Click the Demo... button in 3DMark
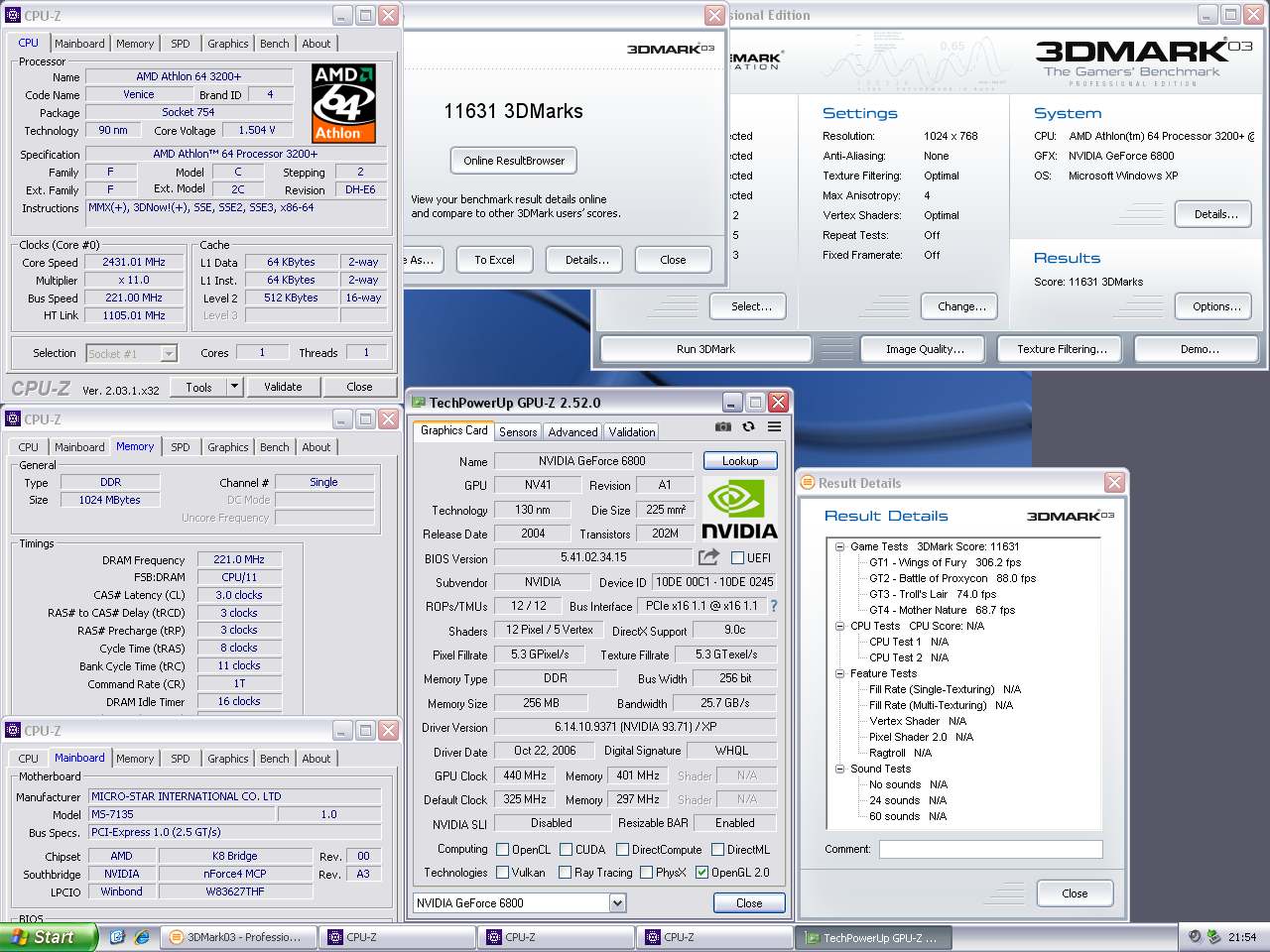 [x=1195, y=349]
